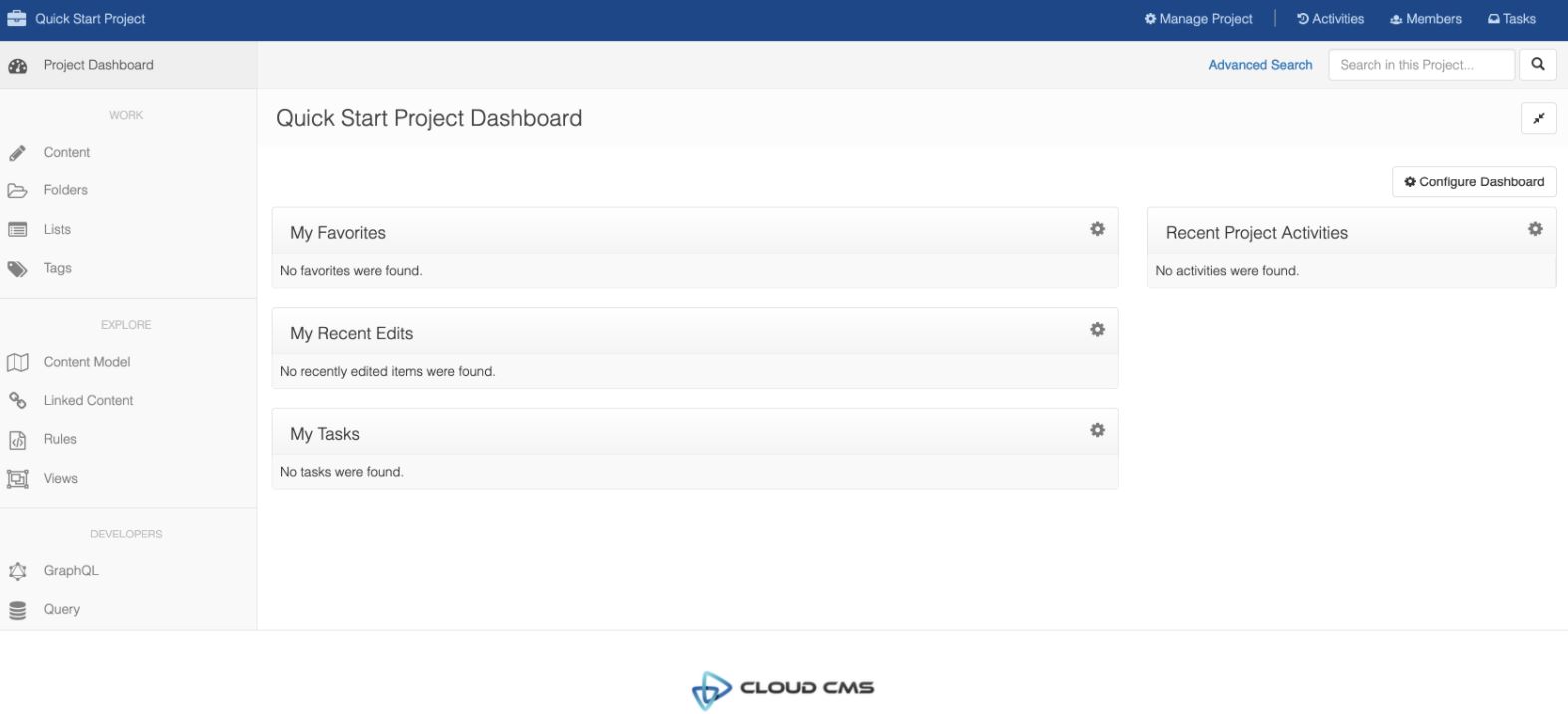Click the My Tasks panel heading
1568x714 pixels.
point(325,434)
